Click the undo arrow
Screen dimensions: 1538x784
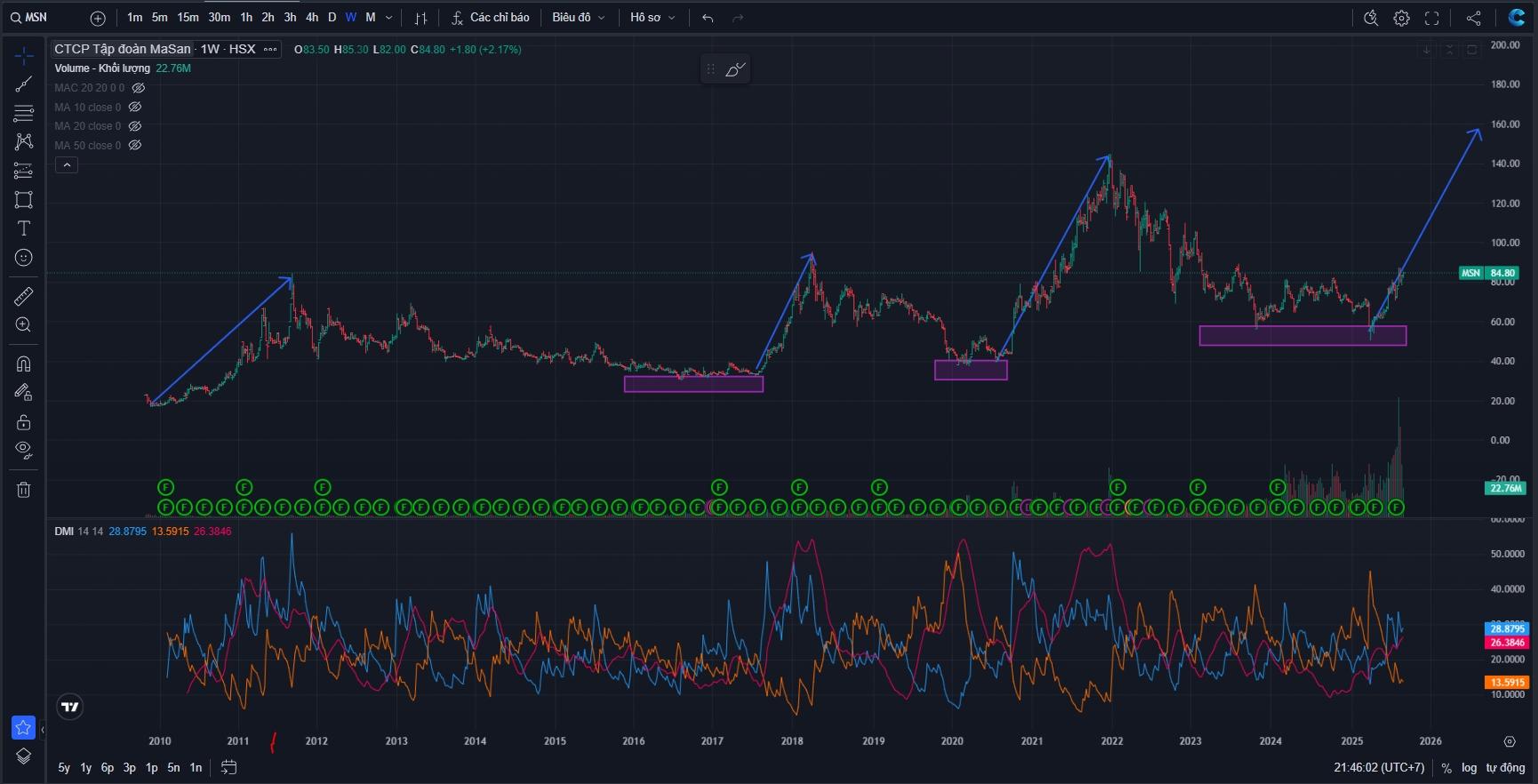pyautogui.click(x=708, y=18)
